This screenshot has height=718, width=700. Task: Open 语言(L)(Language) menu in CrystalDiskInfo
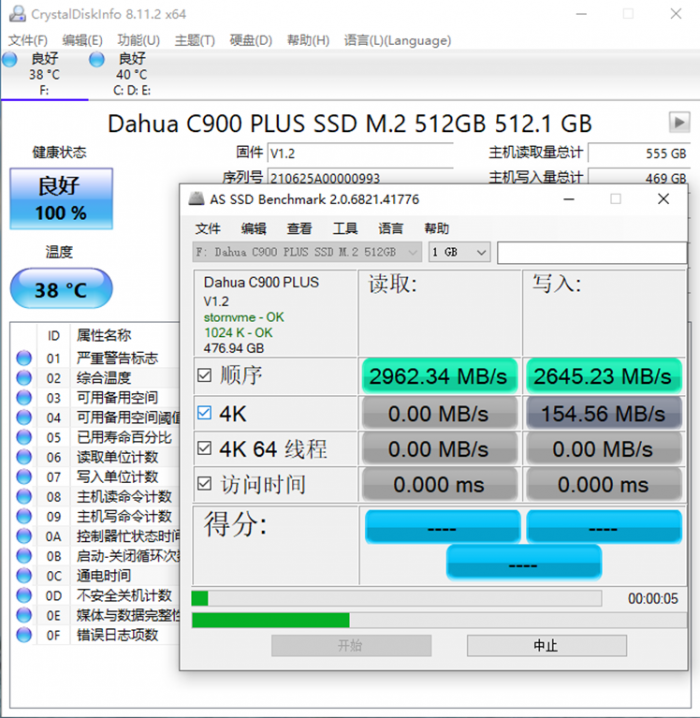[397, 40]
